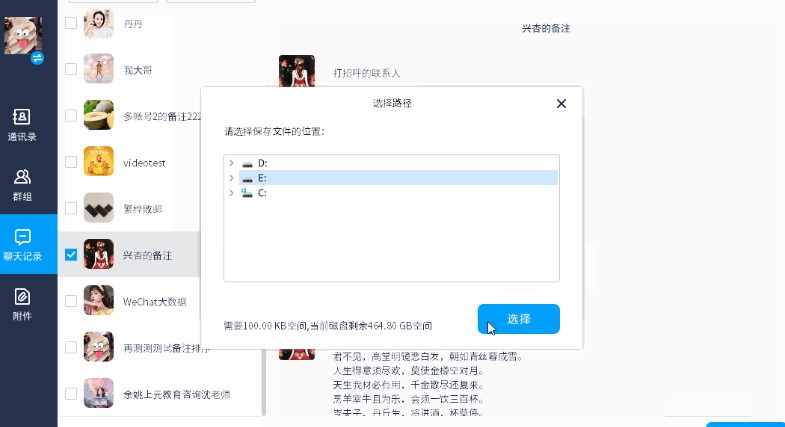Click the videotest contact avatar

(x=99, y=161)
